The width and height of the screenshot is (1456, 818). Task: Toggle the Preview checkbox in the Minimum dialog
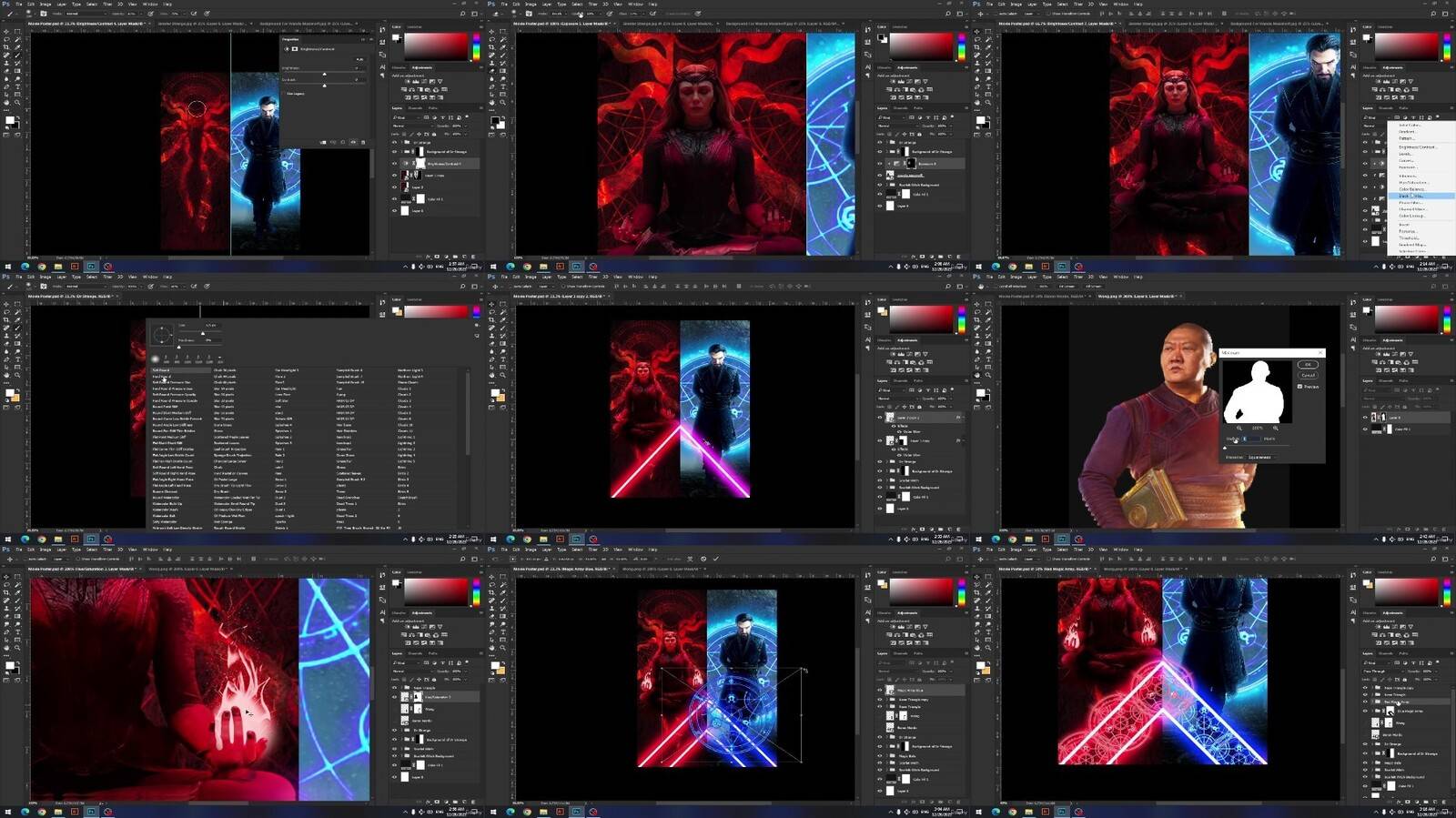pos(1300,387)
